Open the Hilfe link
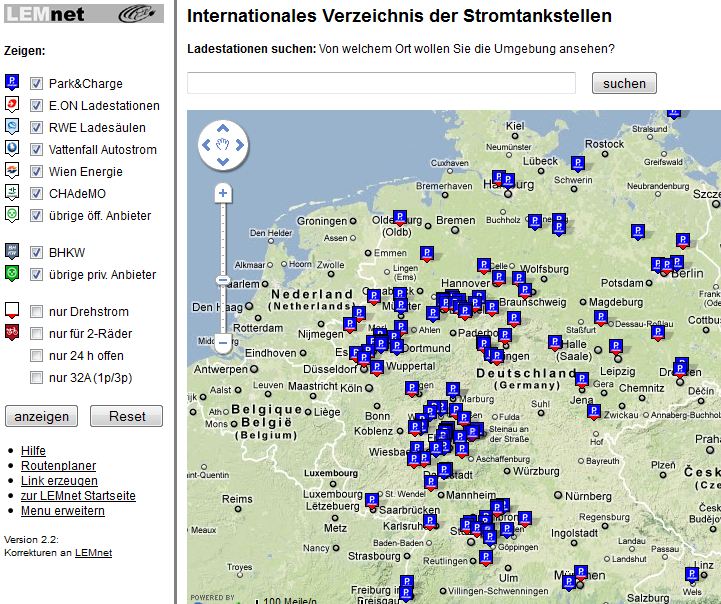721x604 pixels. pos(33,451)
